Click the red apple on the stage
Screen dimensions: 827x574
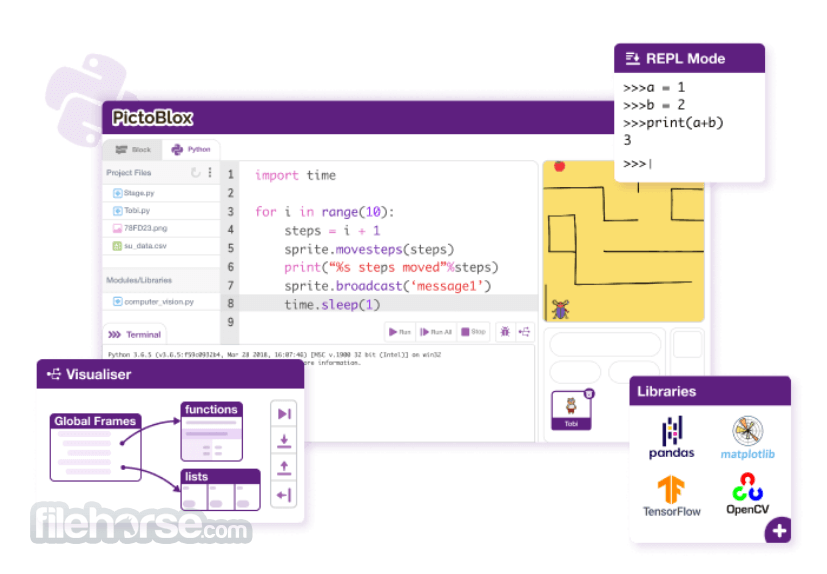coord(560,167)
